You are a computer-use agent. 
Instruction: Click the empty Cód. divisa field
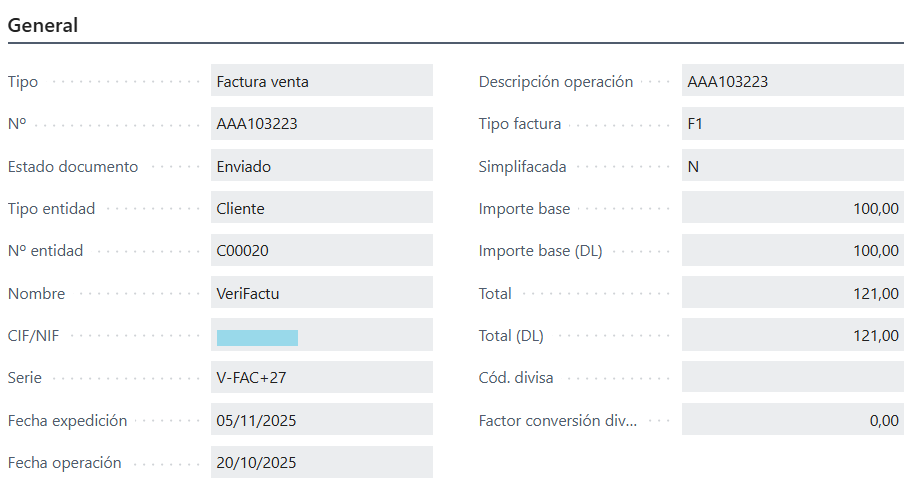[x=792, y=378]
